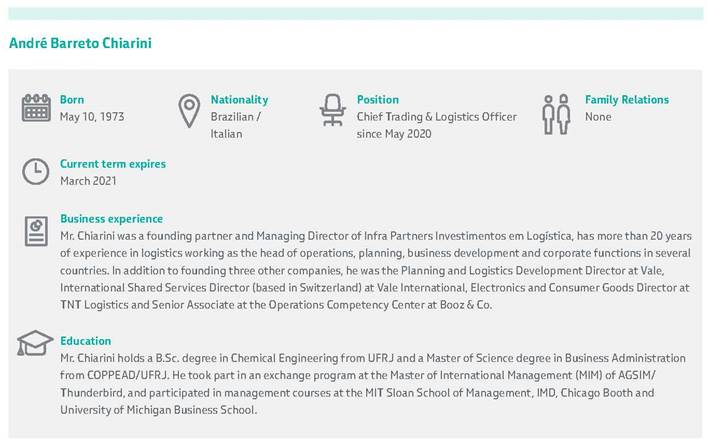Click the Chief Trading & Logistics Officer text
Image resolution: width=709 pixels, height=447 pixels.
click(437, 117)
